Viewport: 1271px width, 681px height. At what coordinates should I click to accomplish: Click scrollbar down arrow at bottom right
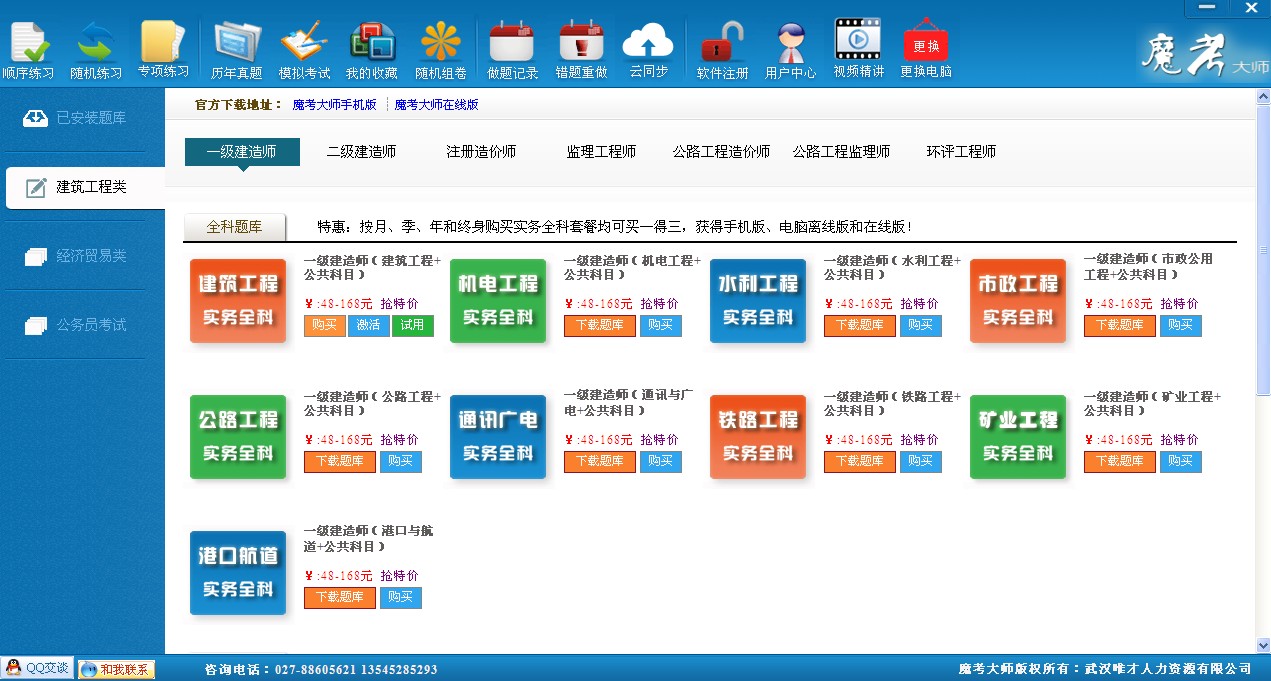point(1263,645)
